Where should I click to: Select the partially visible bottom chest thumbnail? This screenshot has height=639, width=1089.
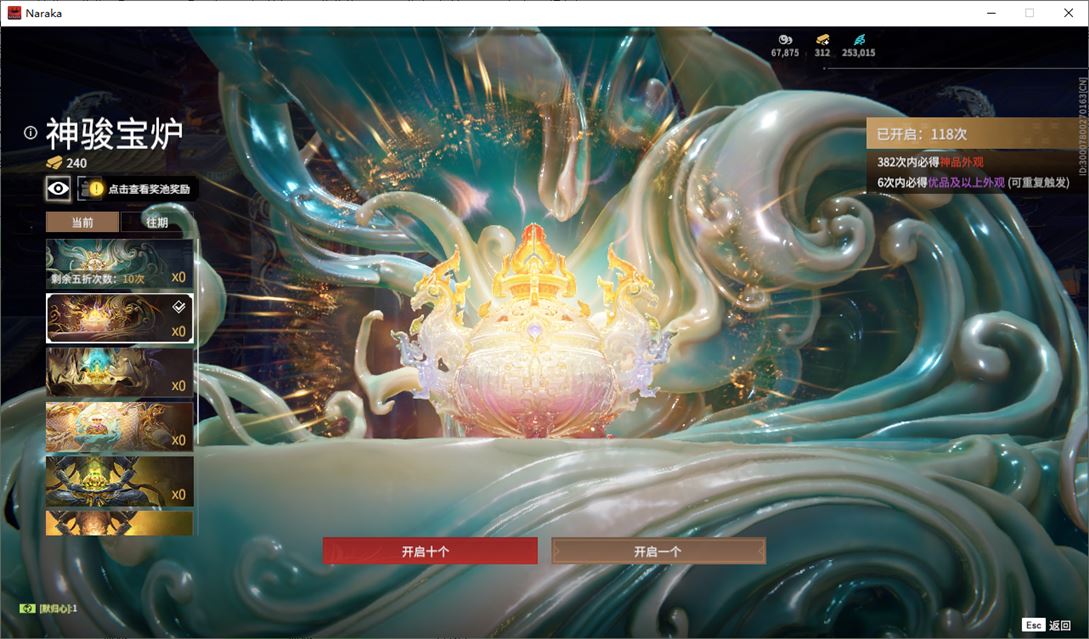[x=119, y=523]
